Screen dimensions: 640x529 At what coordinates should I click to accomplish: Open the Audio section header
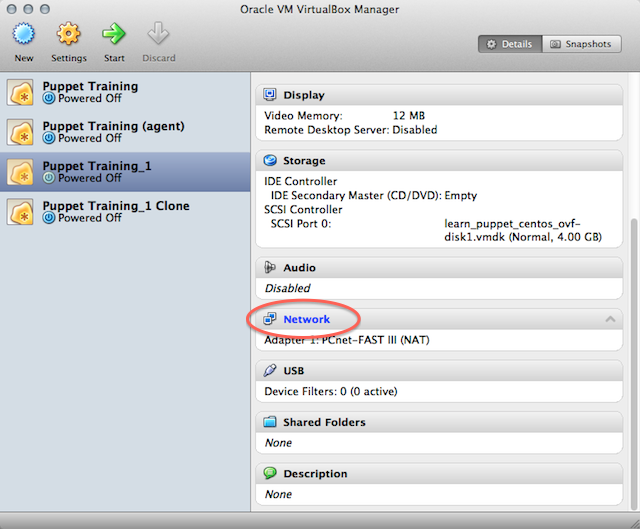coord(439,268)
